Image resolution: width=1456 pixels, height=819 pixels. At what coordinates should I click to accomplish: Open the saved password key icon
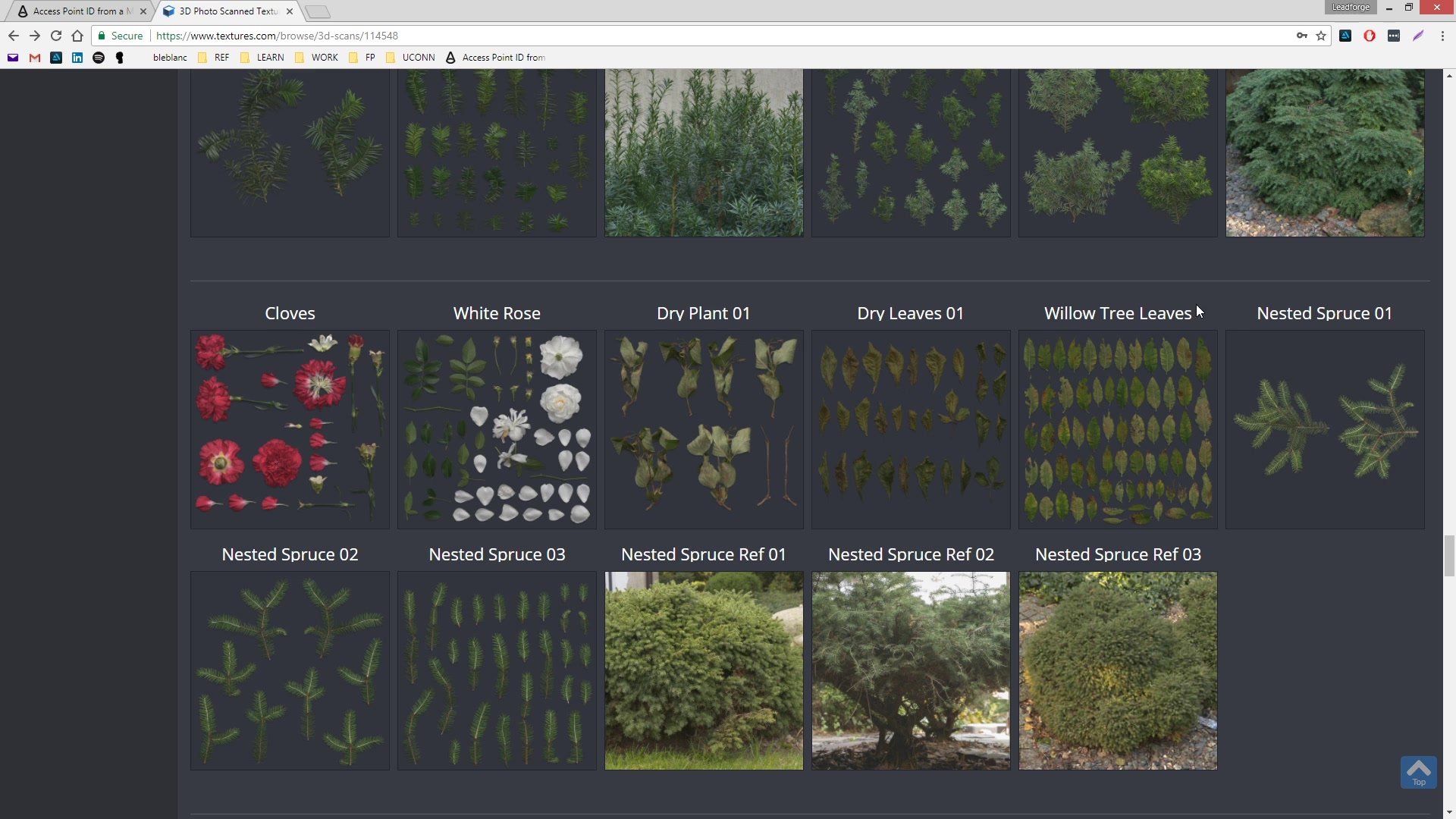pos(1301,36)
